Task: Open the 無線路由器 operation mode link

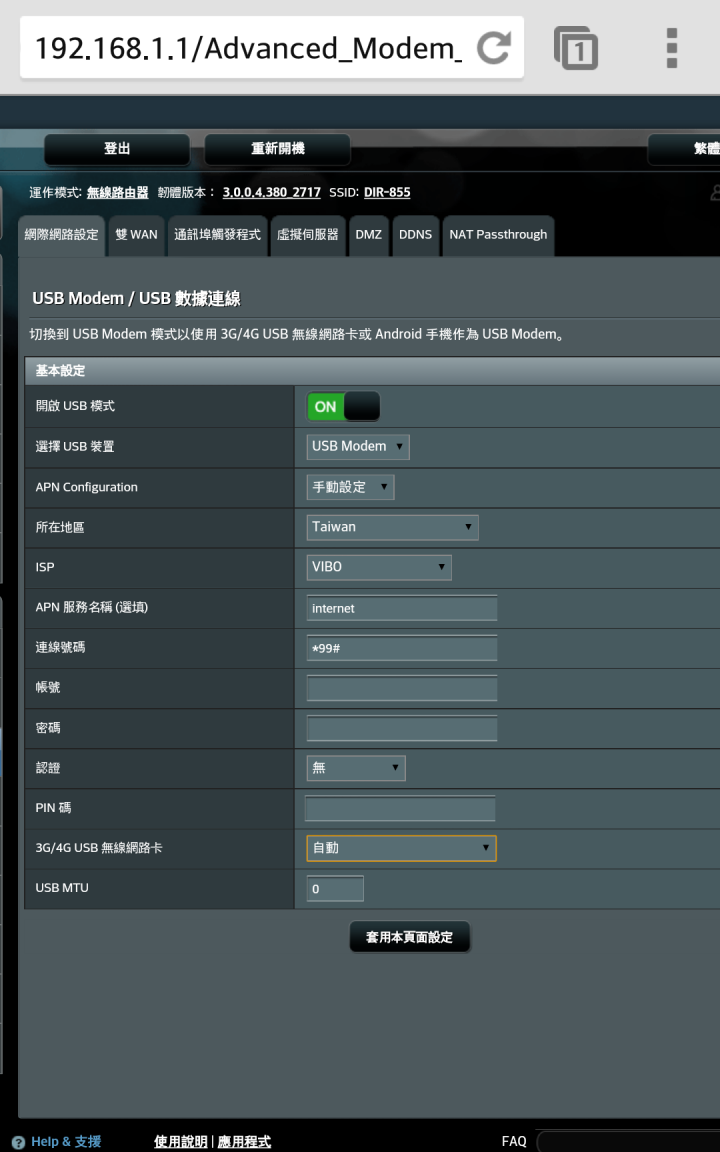Action: pyautogui.click(x=118, y=192)
